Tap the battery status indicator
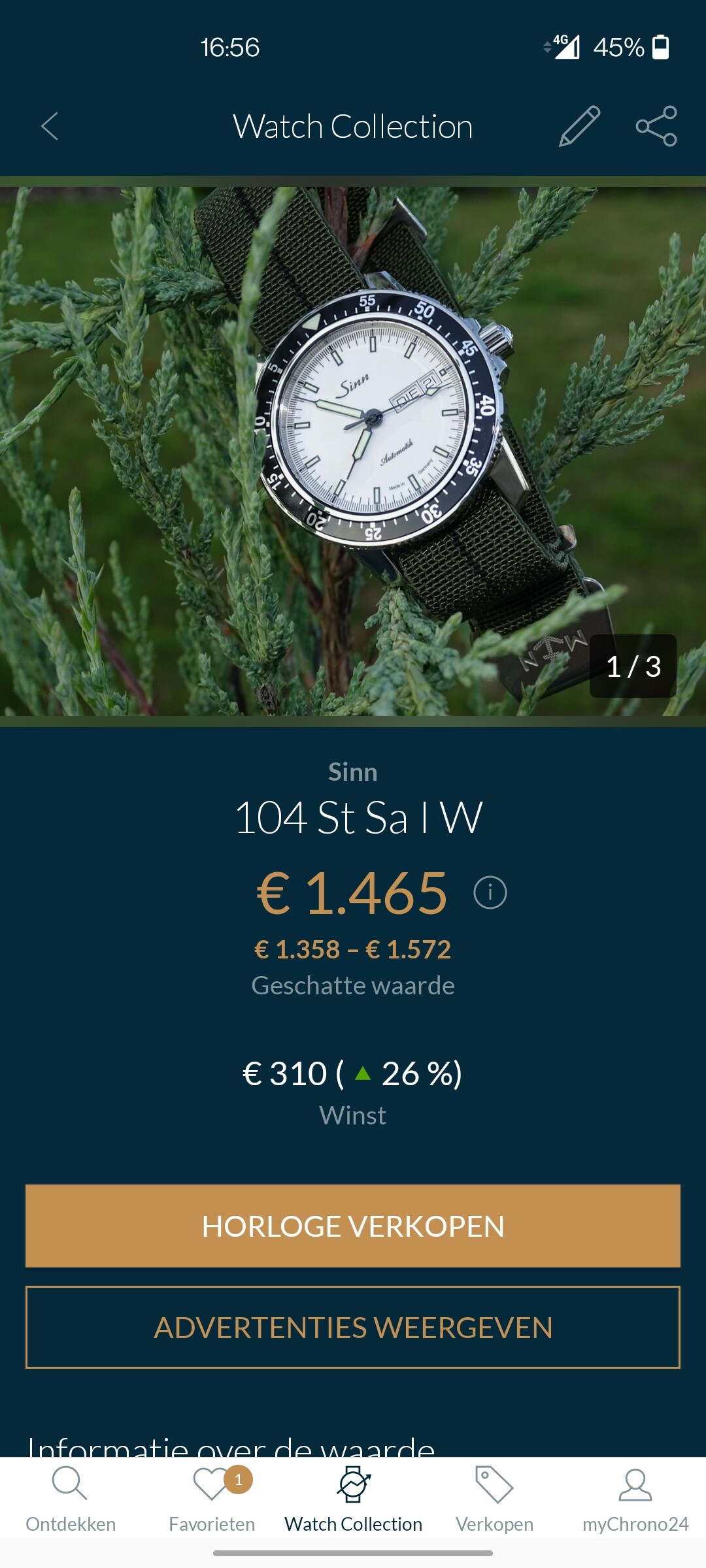This screenshot has width=706, height=1568. (661, 47)
